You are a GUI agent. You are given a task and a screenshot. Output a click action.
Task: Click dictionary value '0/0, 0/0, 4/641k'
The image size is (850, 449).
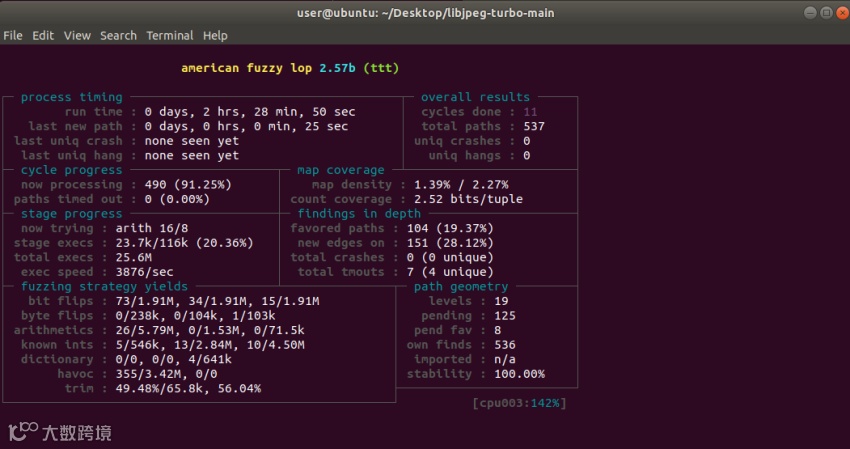tap(173, 360)
